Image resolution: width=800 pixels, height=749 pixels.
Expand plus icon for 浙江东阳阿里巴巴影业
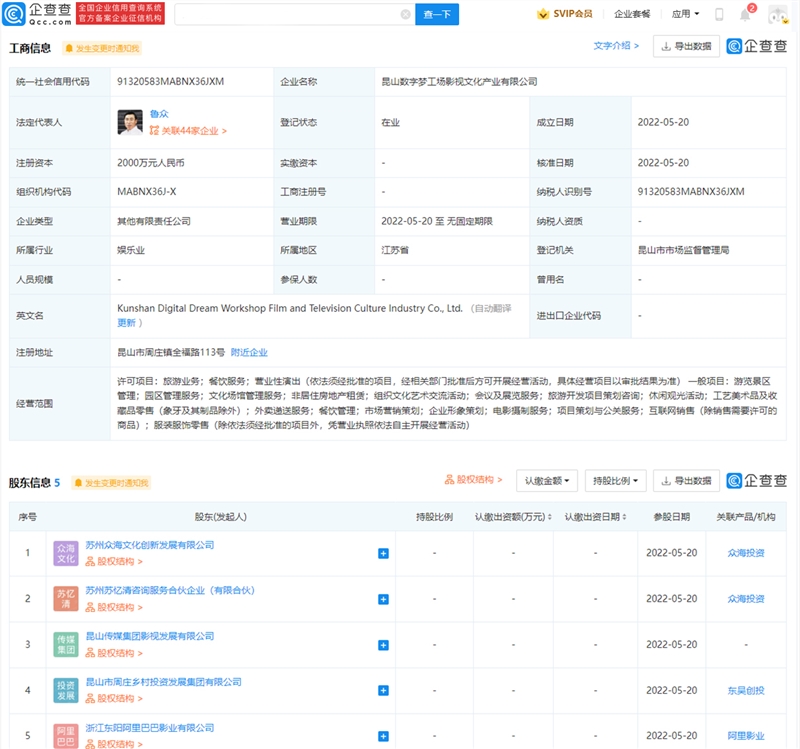(383, 736)
